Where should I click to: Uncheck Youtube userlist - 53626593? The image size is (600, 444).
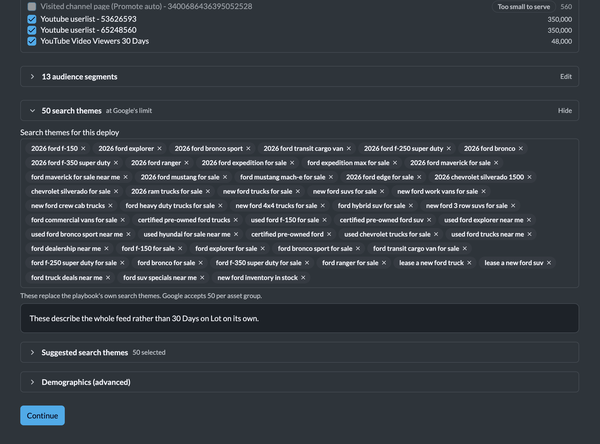point(32,19)
